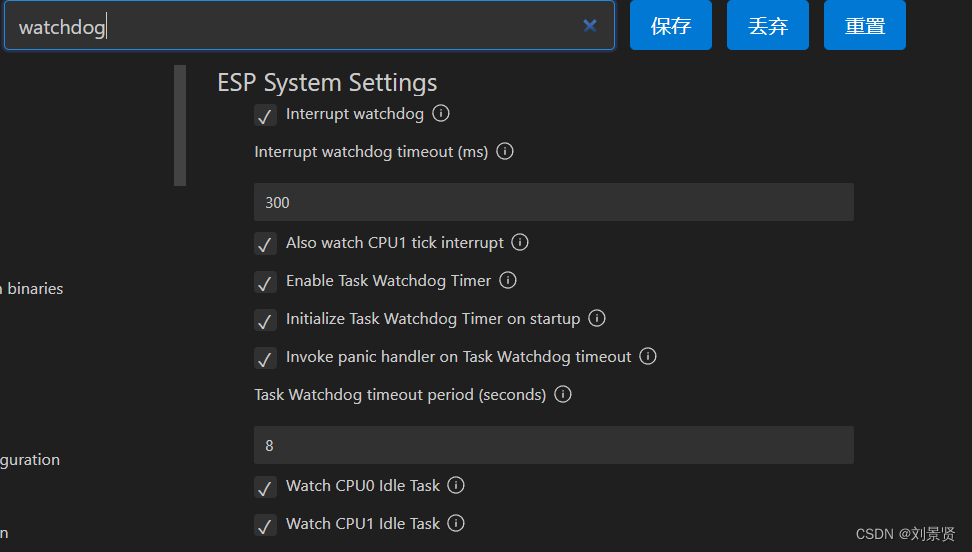This screenshot has height=552, width=972.
Task: View info for Initialize Task Watchdog Timer on startup
Action: click(x=597, y=319)
